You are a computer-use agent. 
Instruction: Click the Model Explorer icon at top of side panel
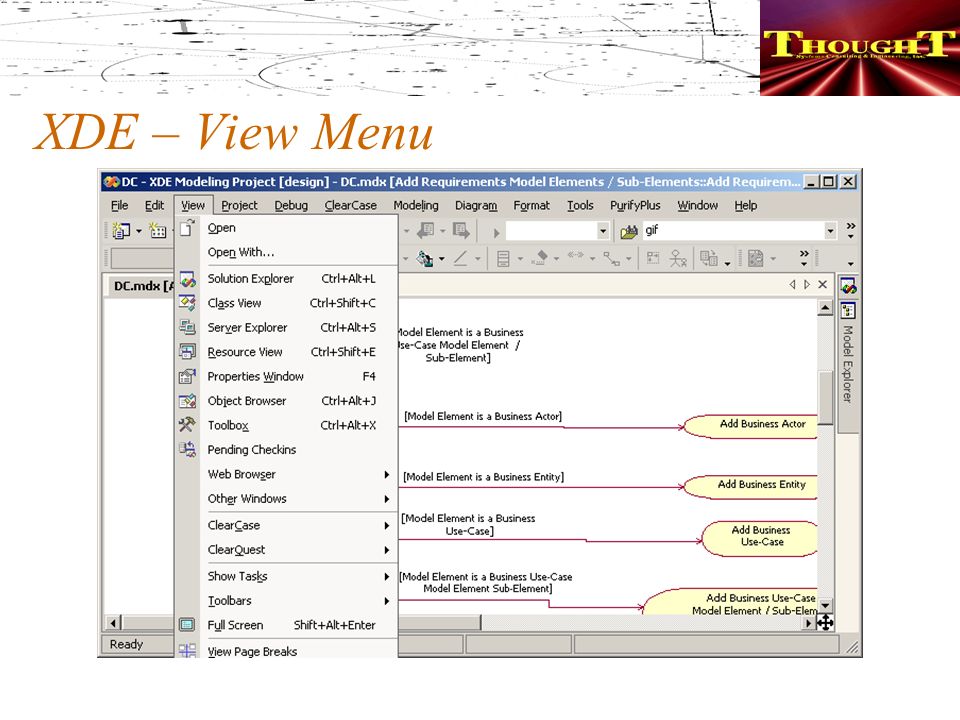click(x=848, y=286)
